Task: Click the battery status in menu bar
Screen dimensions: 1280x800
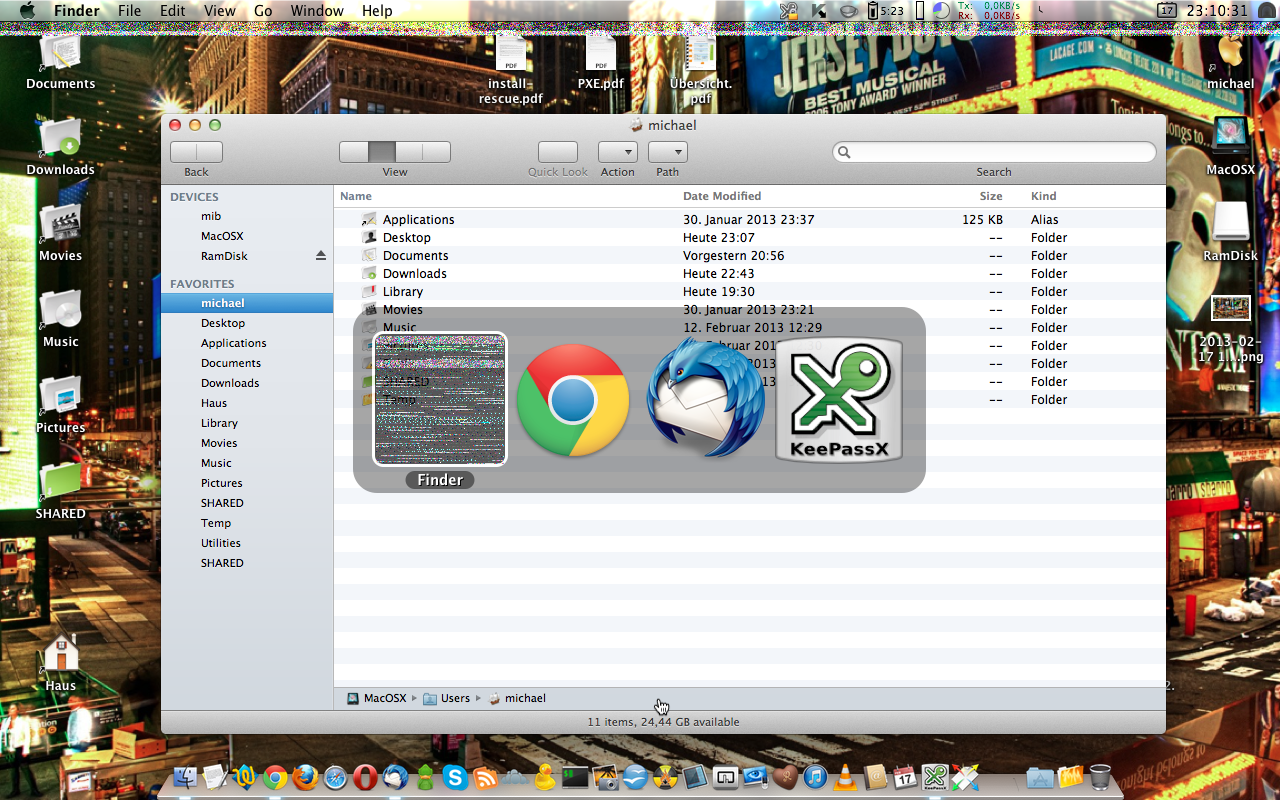Action: tap(886, 11)
